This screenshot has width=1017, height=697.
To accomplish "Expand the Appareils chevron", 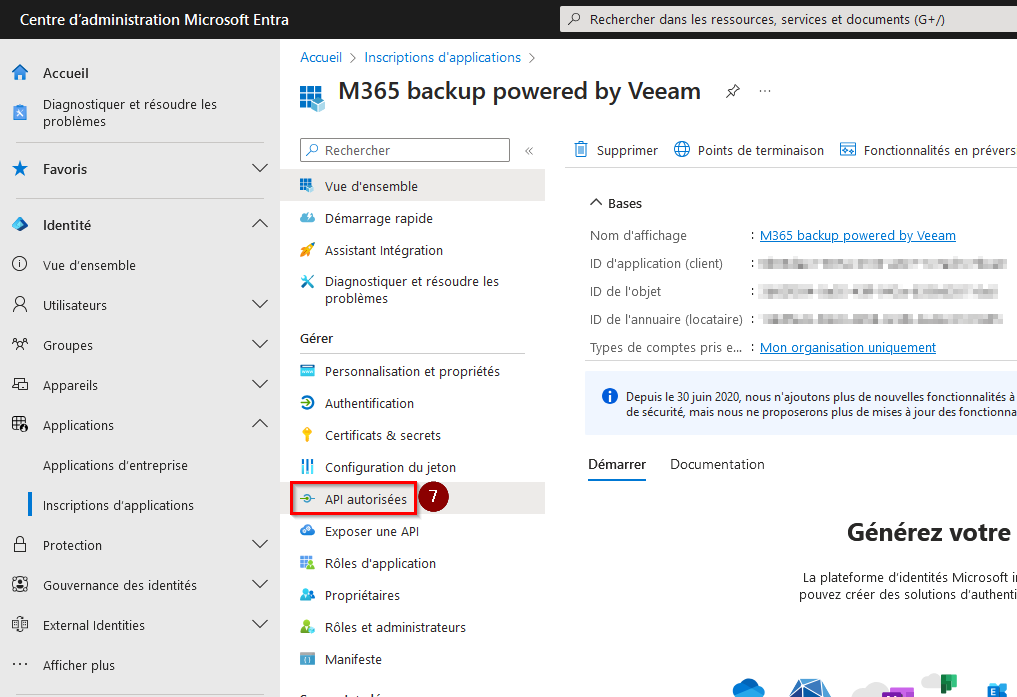I will 260,384.
